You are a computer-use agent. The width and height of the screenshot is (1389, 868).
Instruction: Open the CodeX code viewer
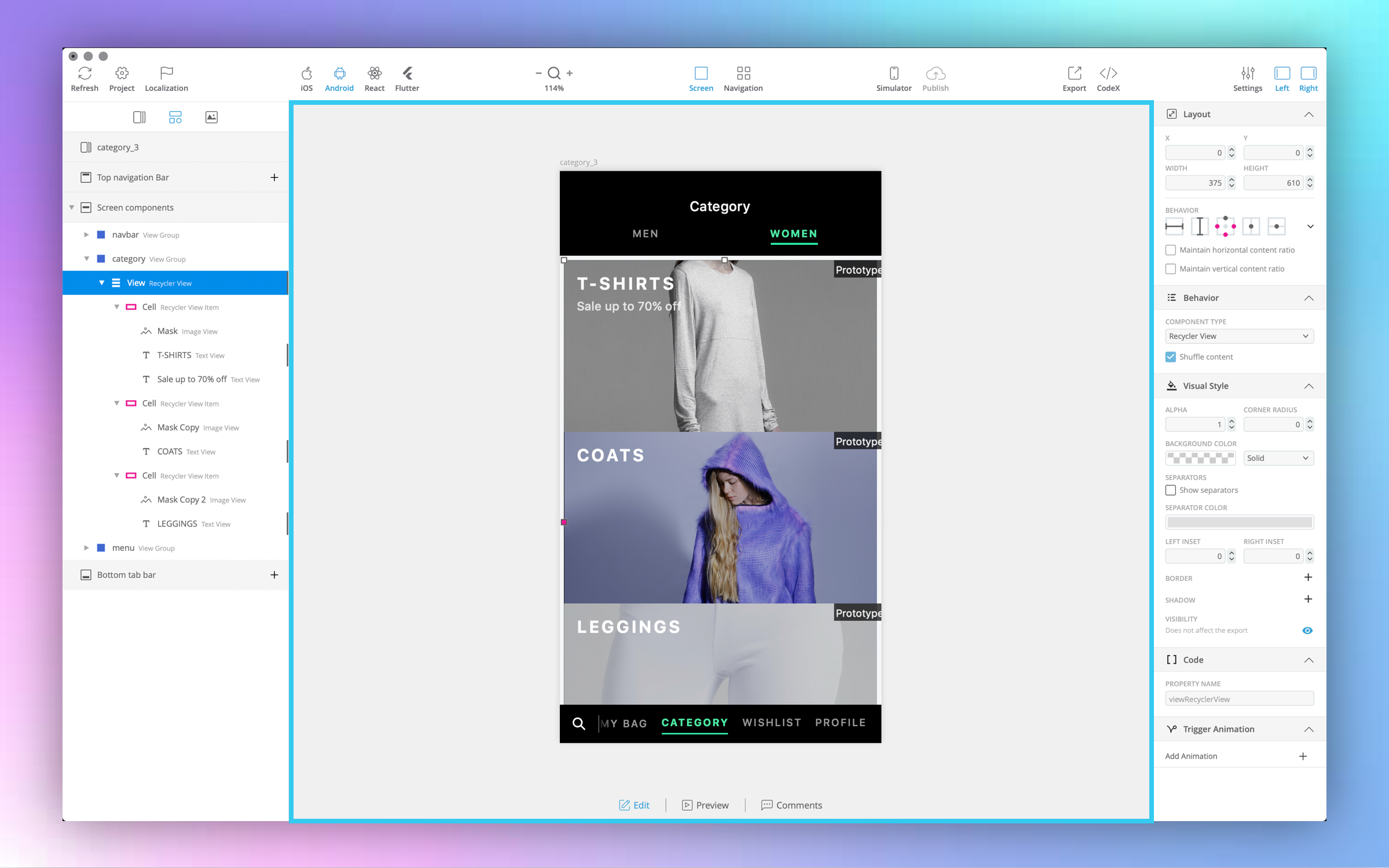coord(1108,74)
